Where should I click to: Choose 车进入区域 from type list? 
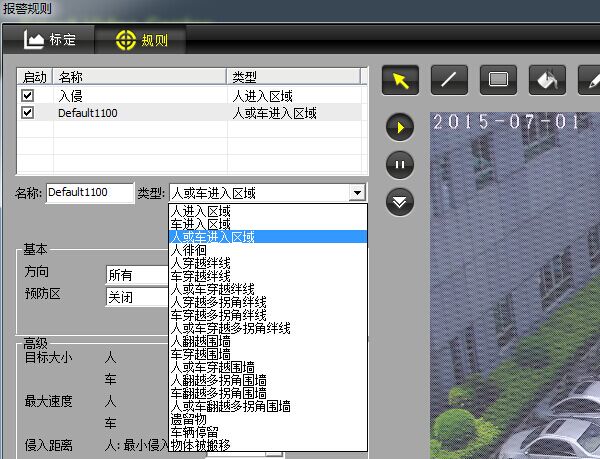pos(268,224)
